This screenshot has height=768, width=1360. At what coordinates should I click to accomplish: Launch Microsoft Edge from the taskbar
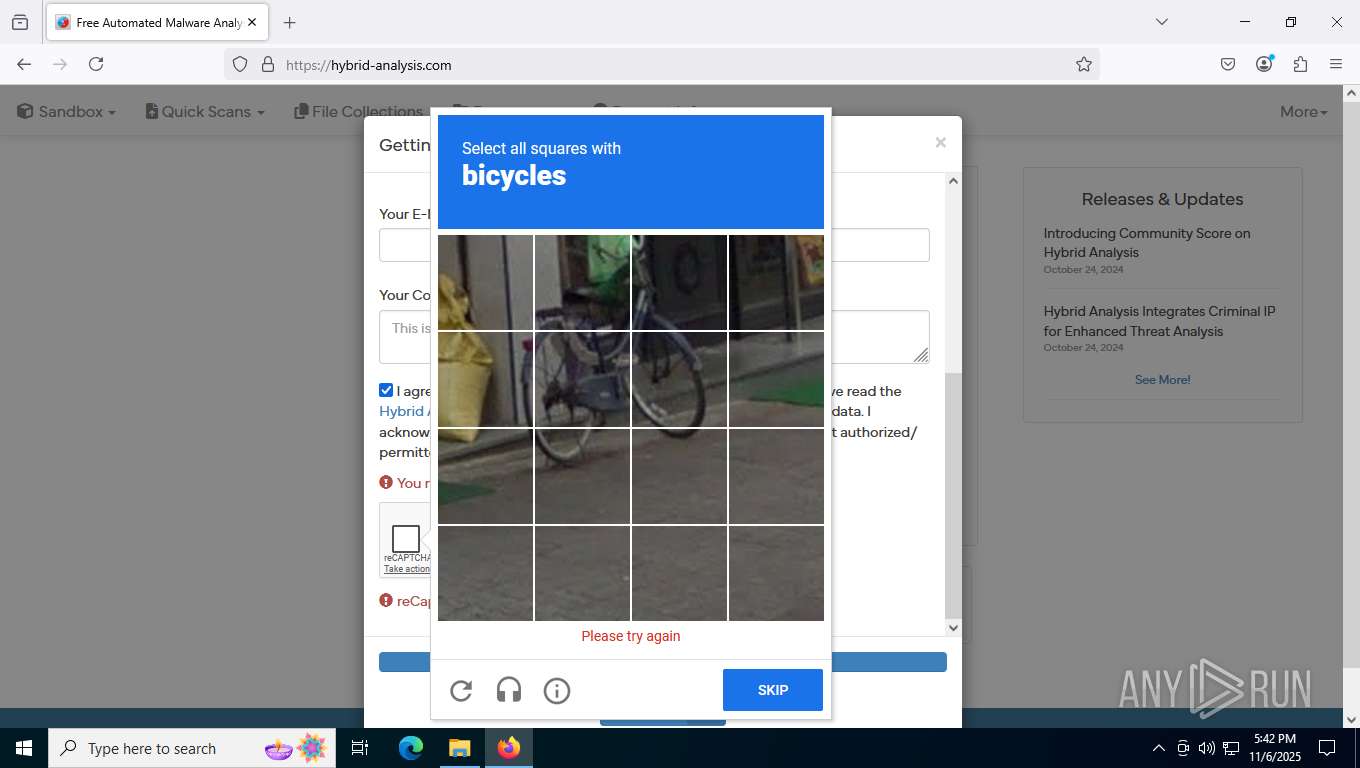[x=411, y=748]
